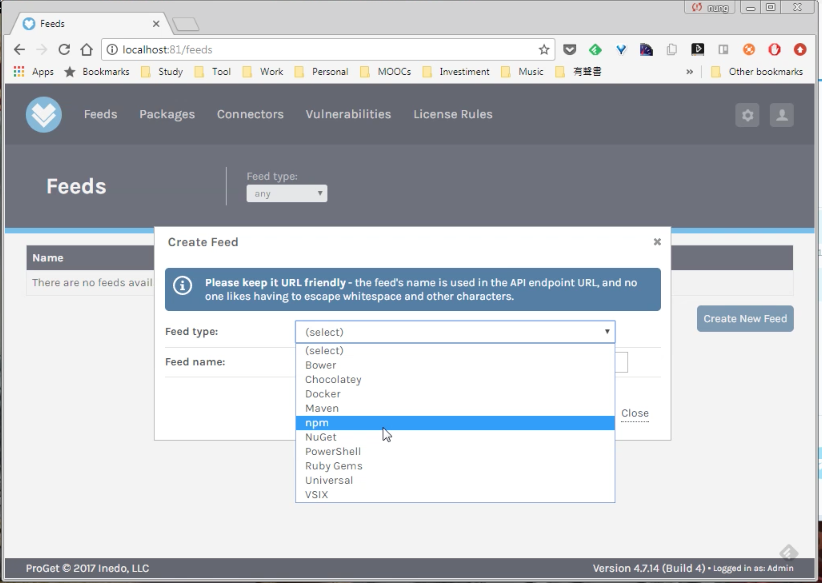Click the Name column header

48,258
